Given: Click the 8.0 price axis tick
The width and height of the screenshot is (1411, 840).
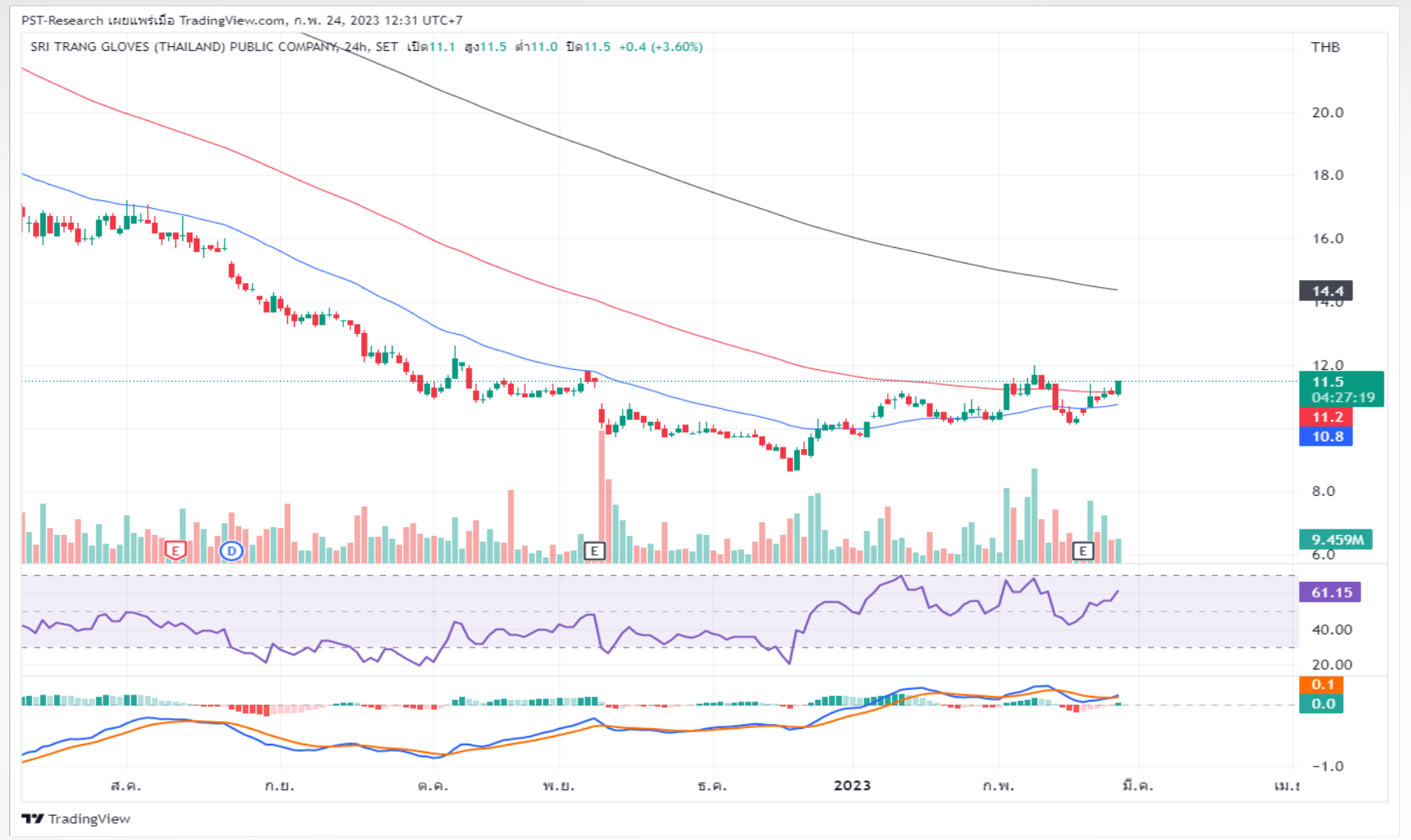Looking at the screenshot, I should click(x=1323, y=491).
